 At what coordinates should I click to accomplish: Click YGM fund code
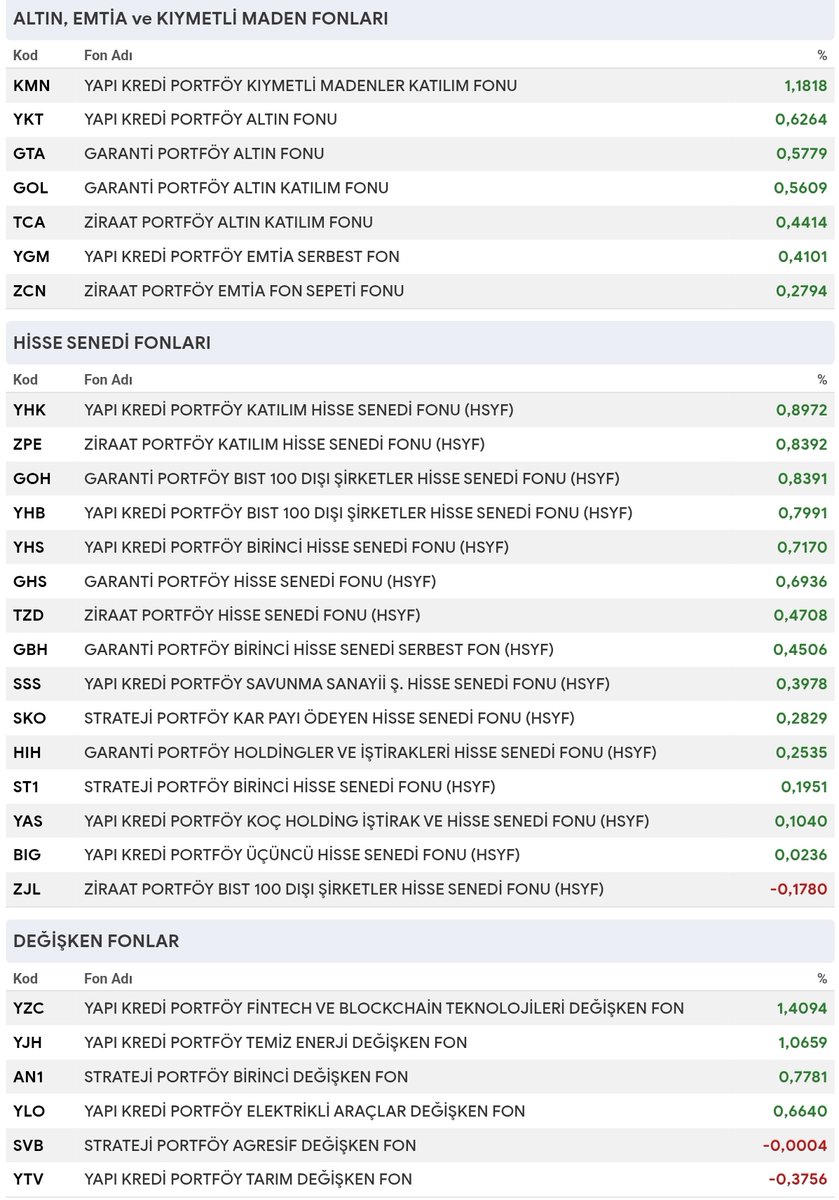pyautogui.click(x=32, y=256)
